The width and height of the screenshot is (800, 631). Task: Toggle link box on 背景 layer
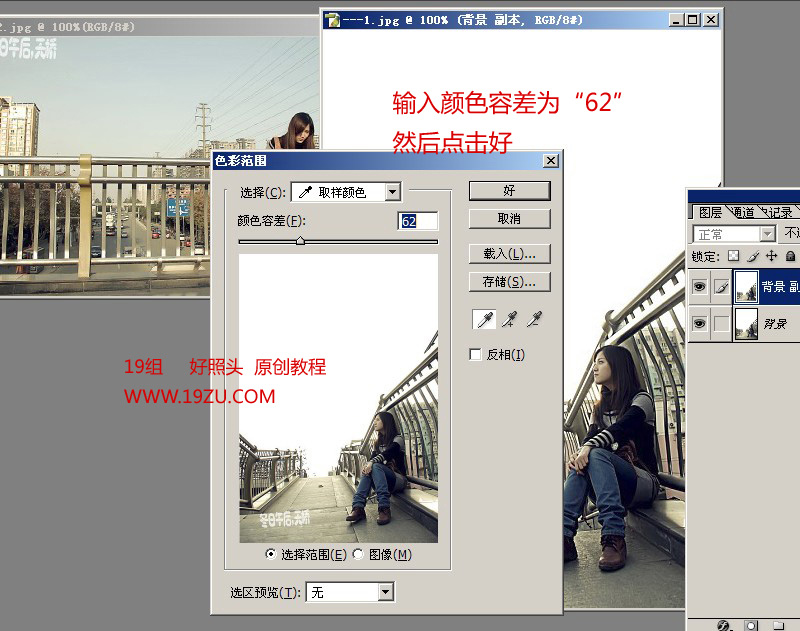(x=721, y=323)
